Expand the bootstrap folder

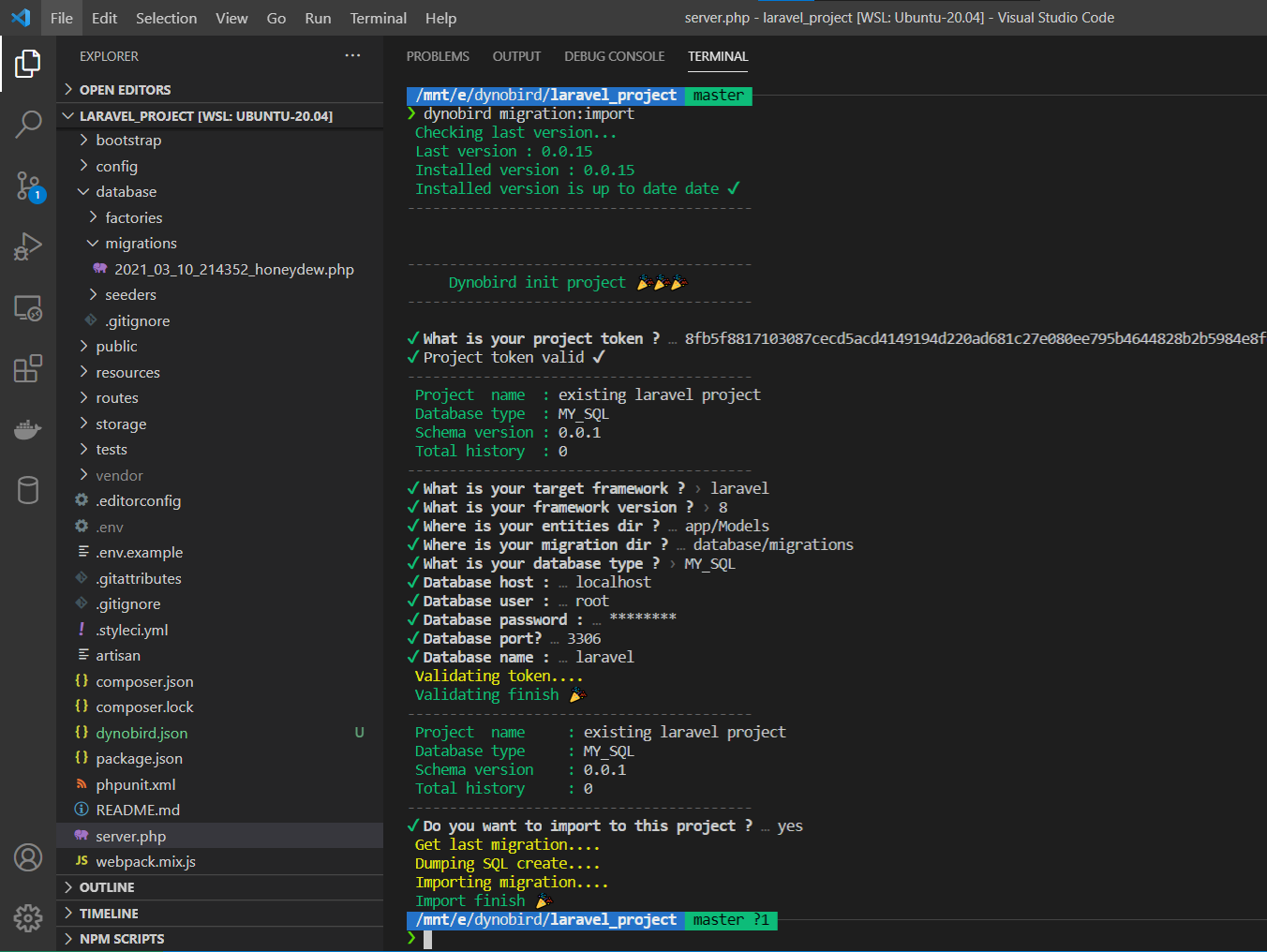click(219, 141)
